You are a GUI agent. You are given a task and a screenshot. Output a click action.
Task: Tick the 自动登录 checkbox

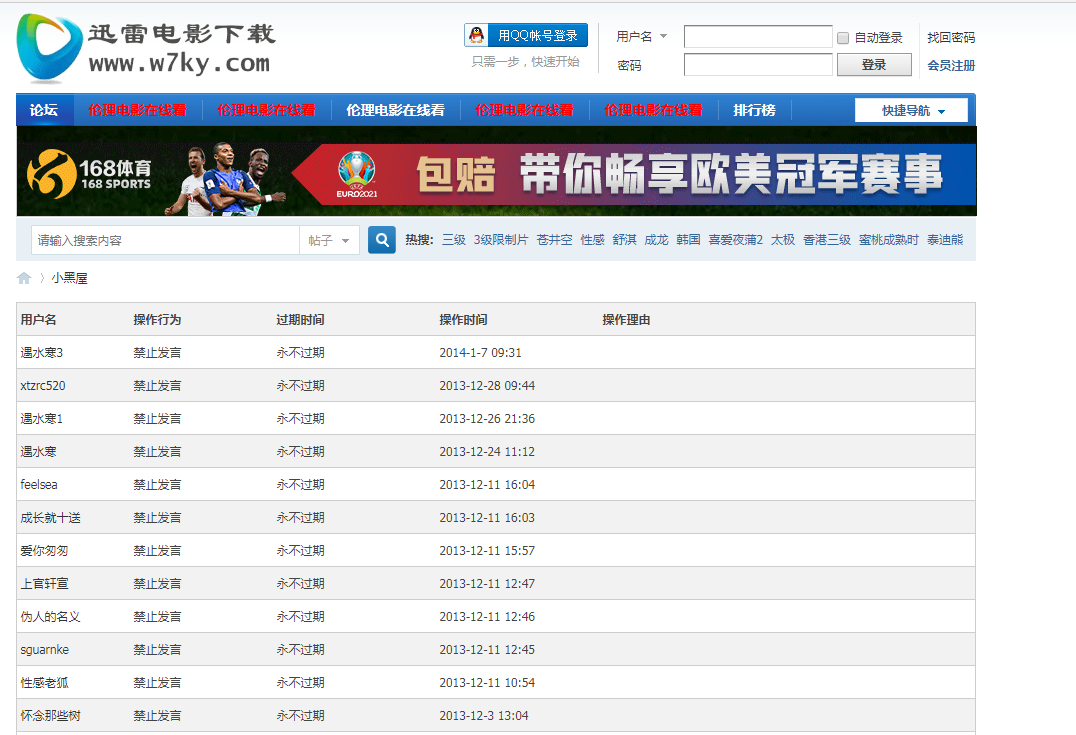843,38
